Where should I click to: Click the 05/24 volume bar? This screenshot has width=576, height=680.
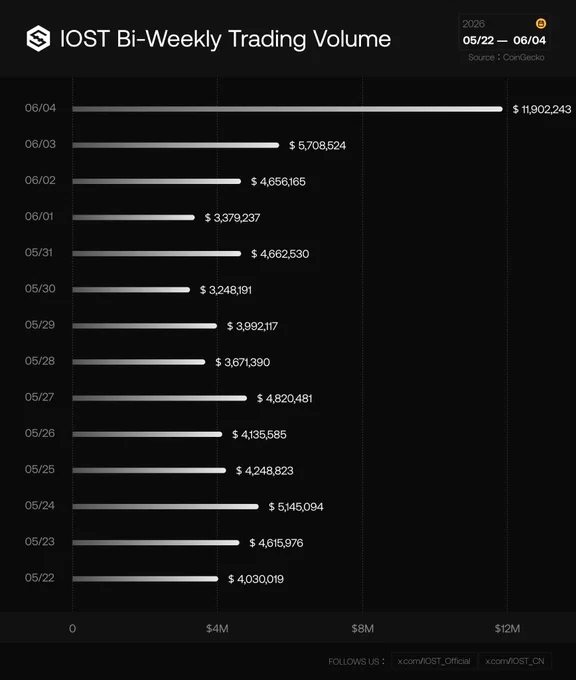pos(166,506)
